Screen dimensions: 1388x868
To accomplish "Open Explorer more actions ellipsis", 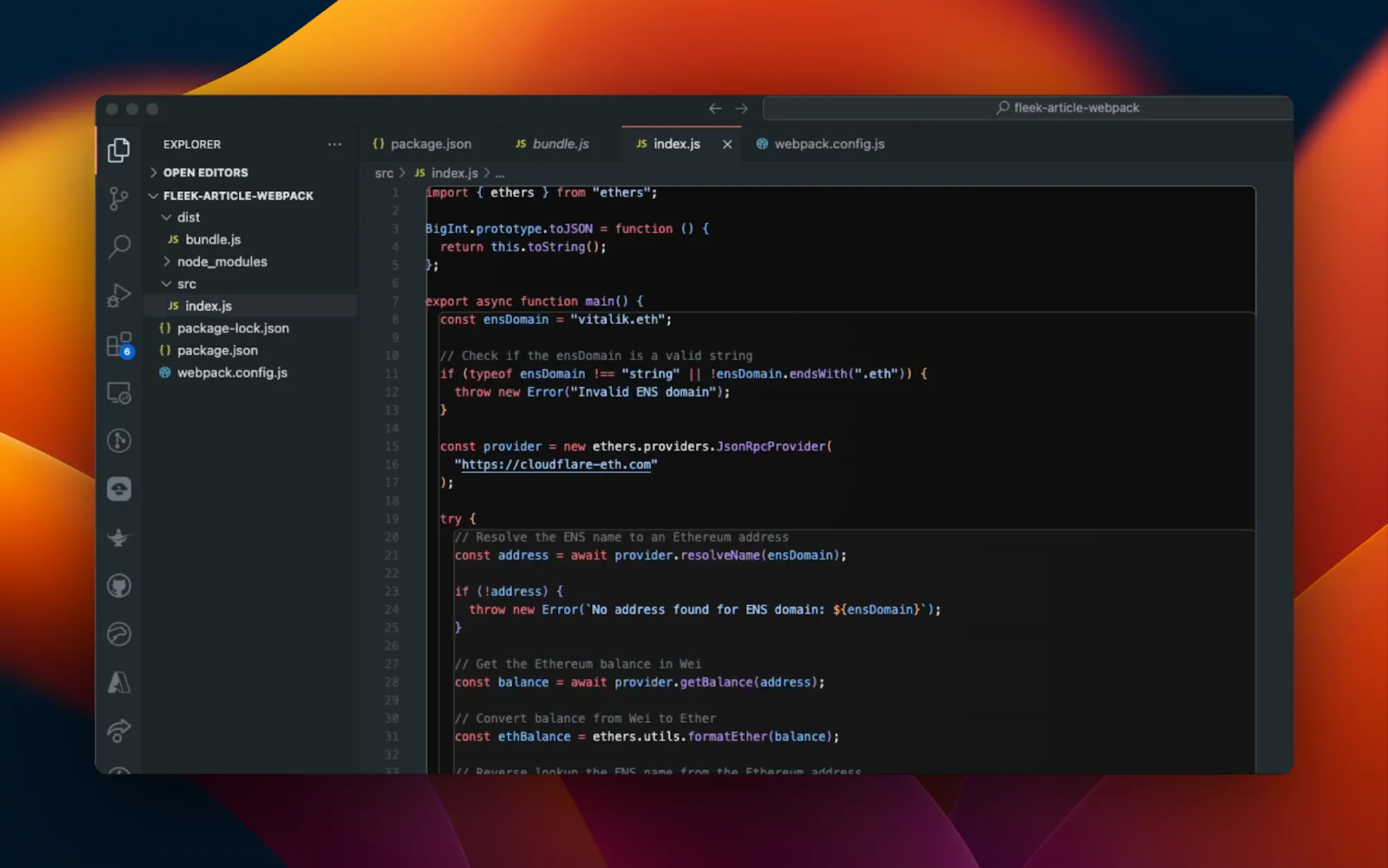I will click(335, 144).
